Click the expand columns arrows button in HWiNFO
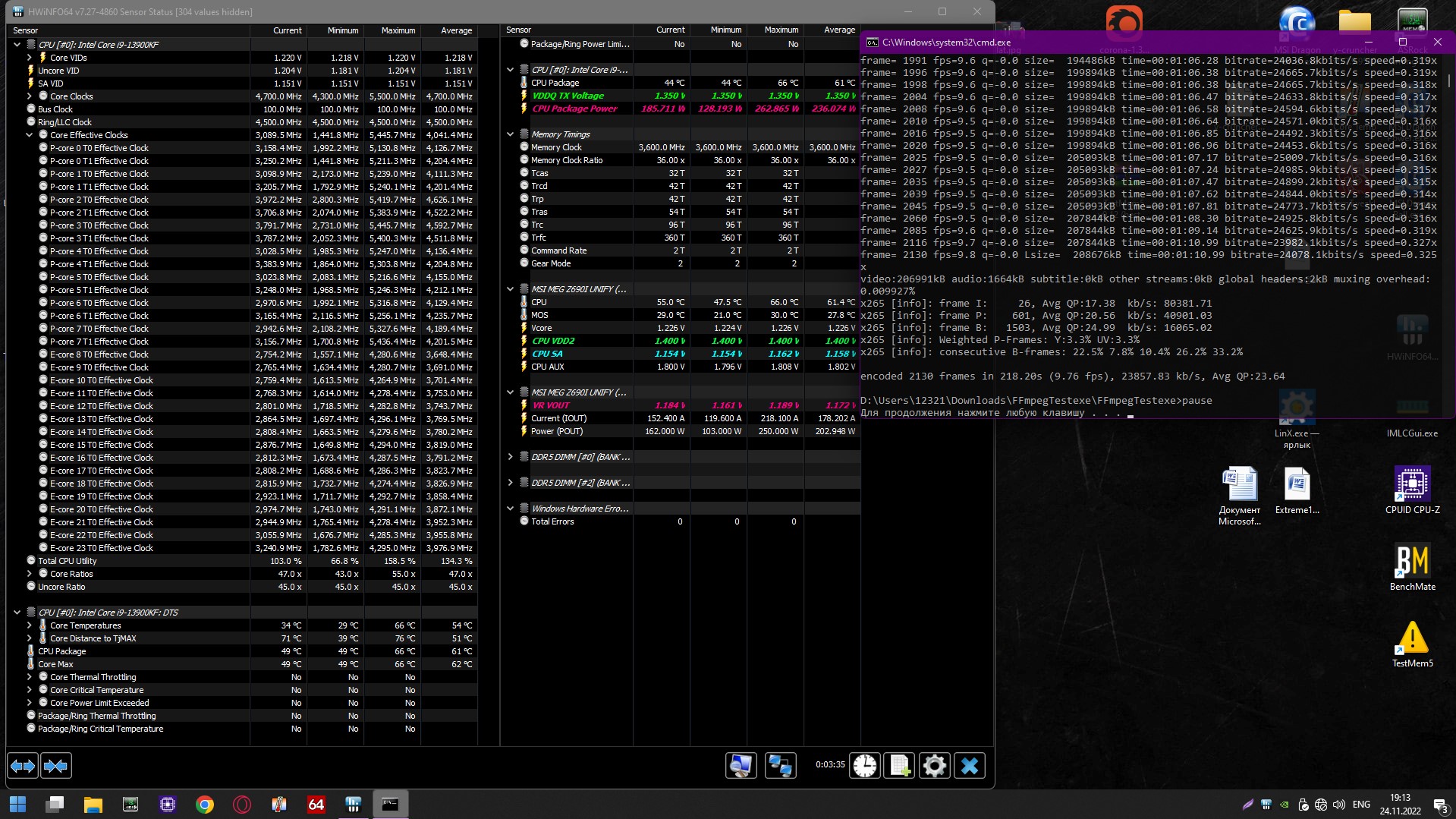This screenshot has height=819, width=1456. point(23,766)
